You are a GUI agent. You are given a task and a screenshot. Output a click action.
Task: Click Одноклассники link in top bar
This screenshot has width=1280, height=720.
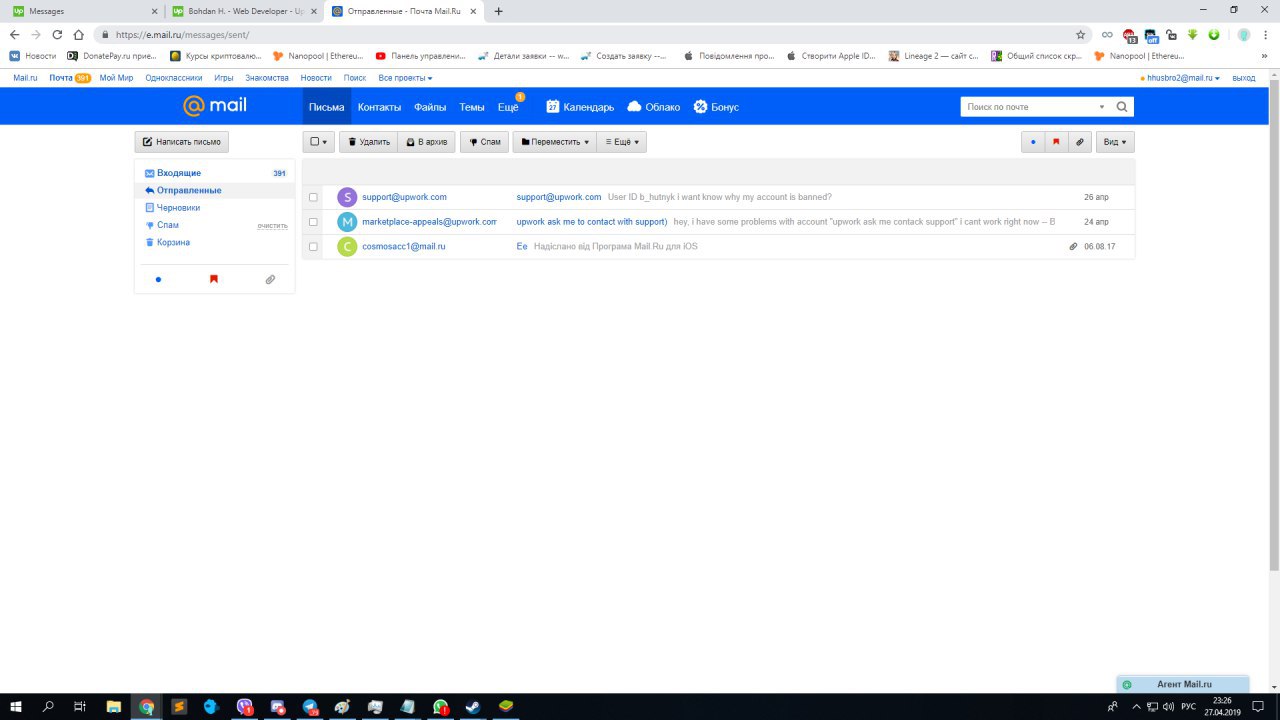pyautogui.click(x=173, y=77)
